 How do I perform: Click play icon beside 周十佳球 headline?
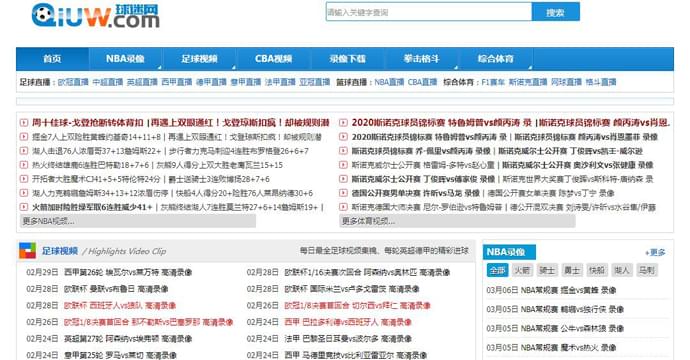24,122
